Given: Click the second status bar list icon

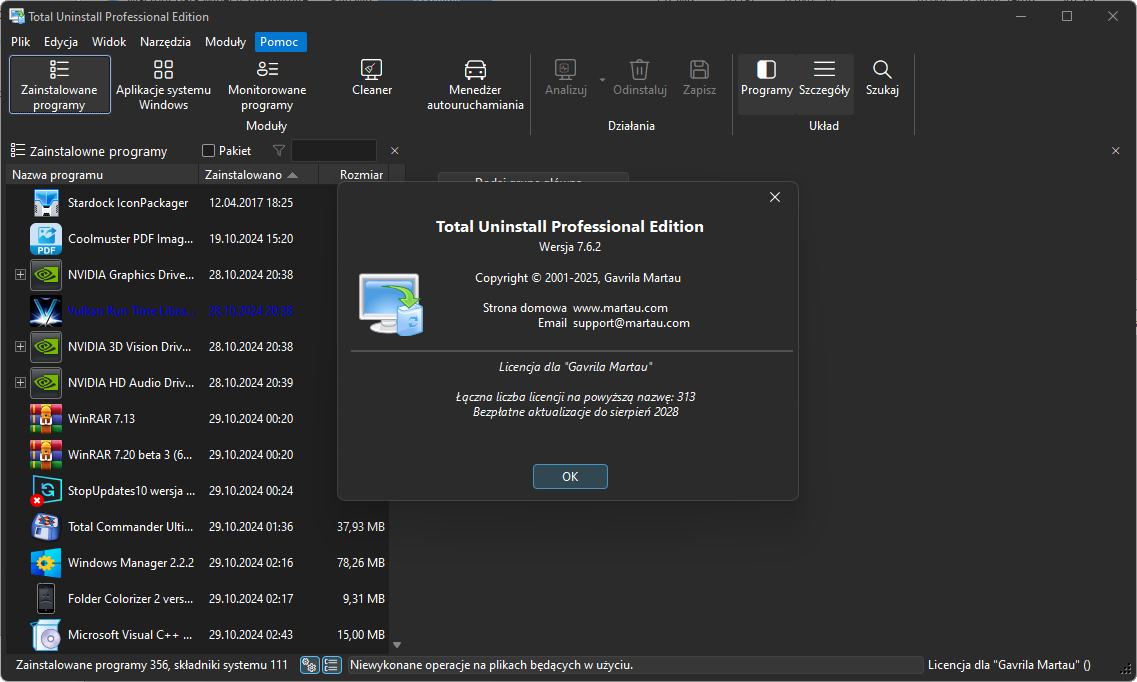Looking at the screenshot, I should [x=331, y=665].
